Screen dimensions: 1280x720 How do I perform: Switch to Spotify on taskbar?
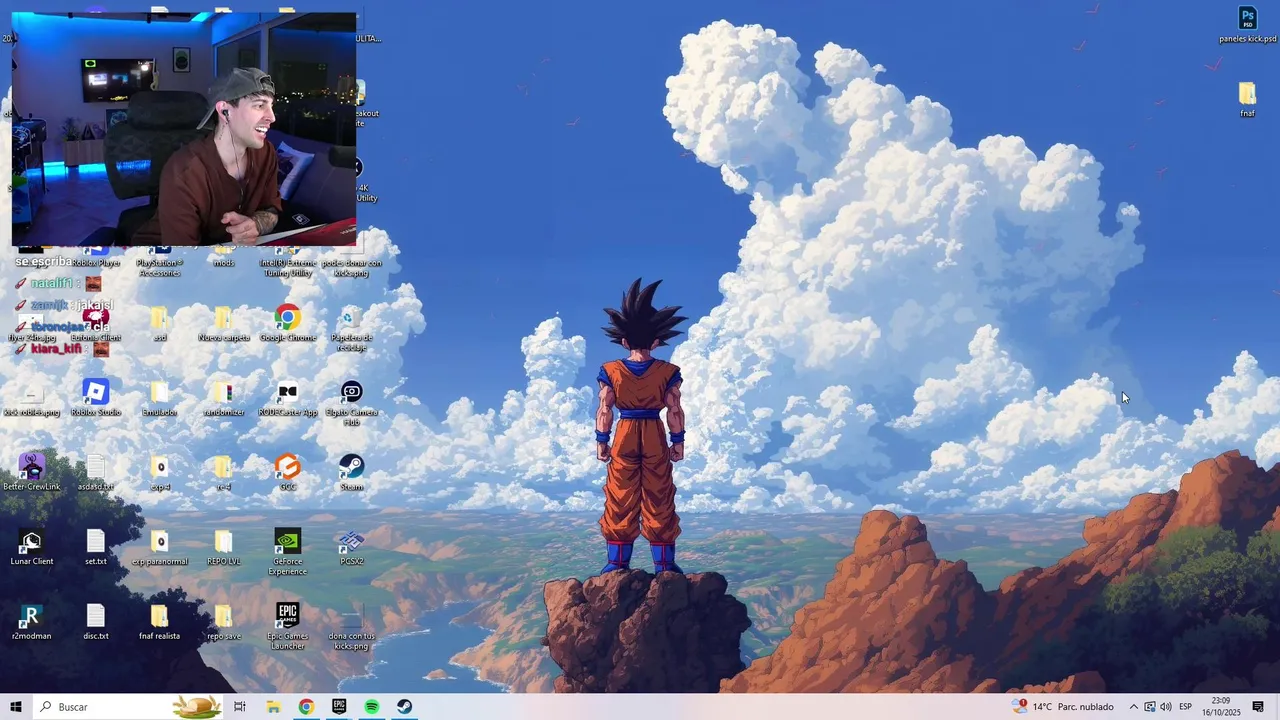click(372, 707)
